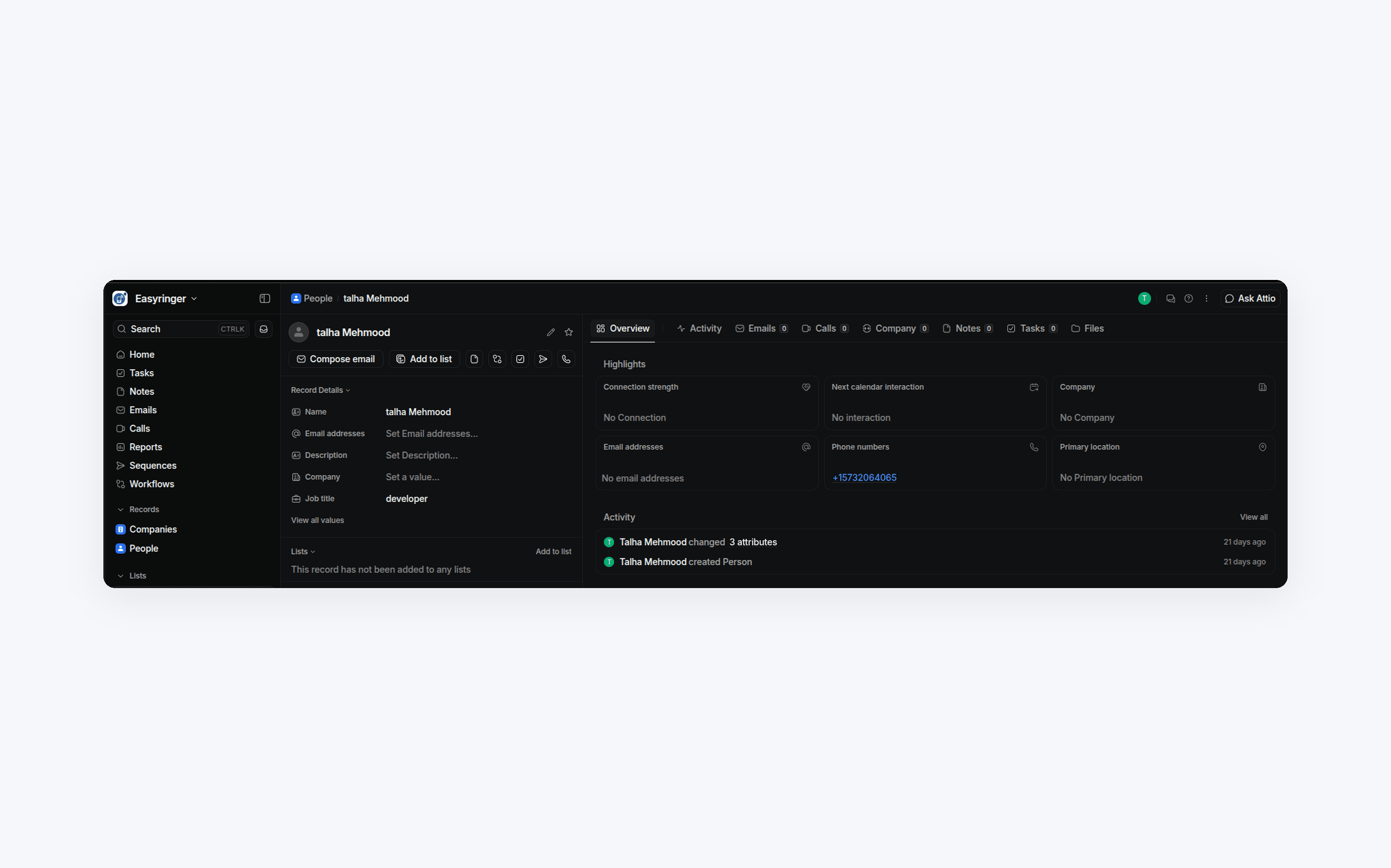Click the workflow icon in action row

point(497,359)
